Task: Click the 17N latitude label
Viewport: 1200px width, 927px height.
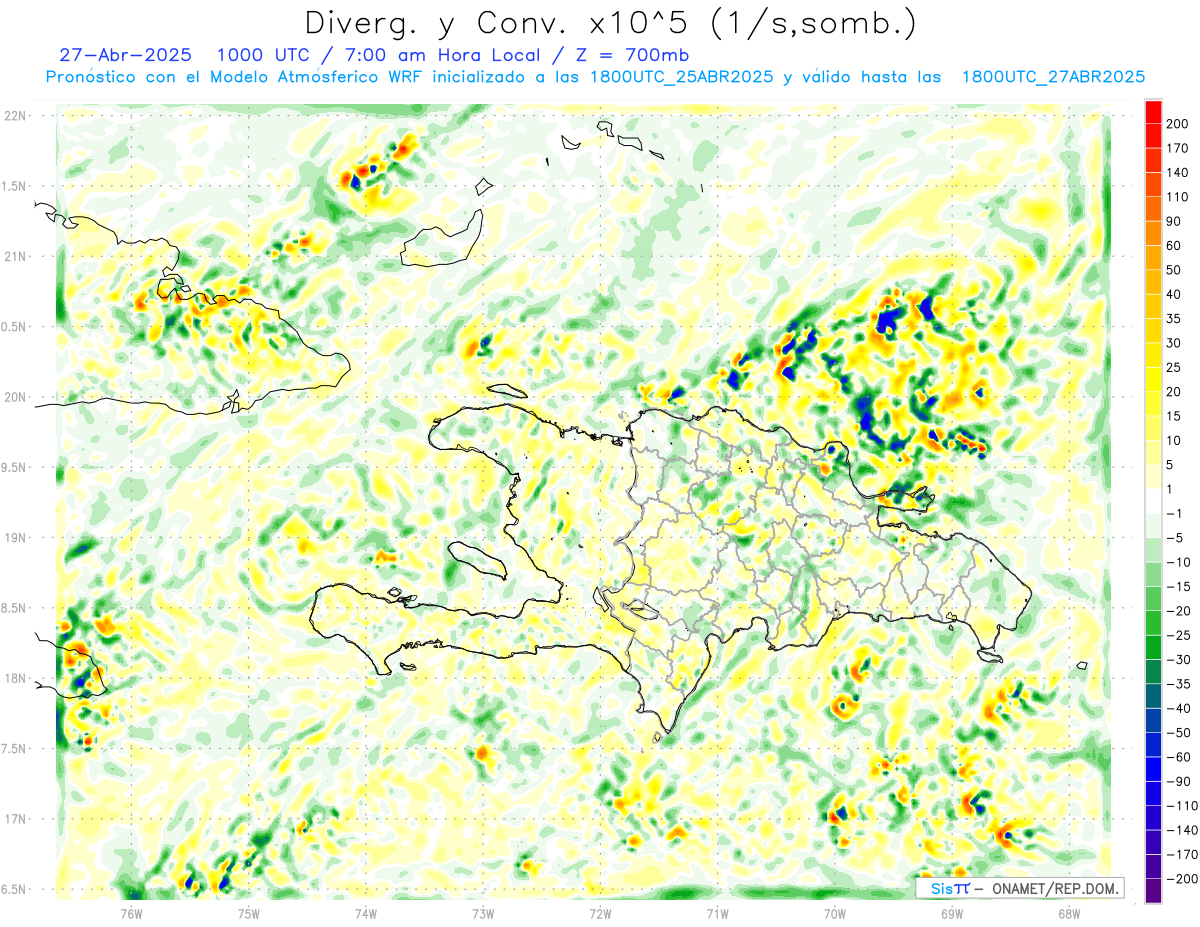Action: (14, 819)
